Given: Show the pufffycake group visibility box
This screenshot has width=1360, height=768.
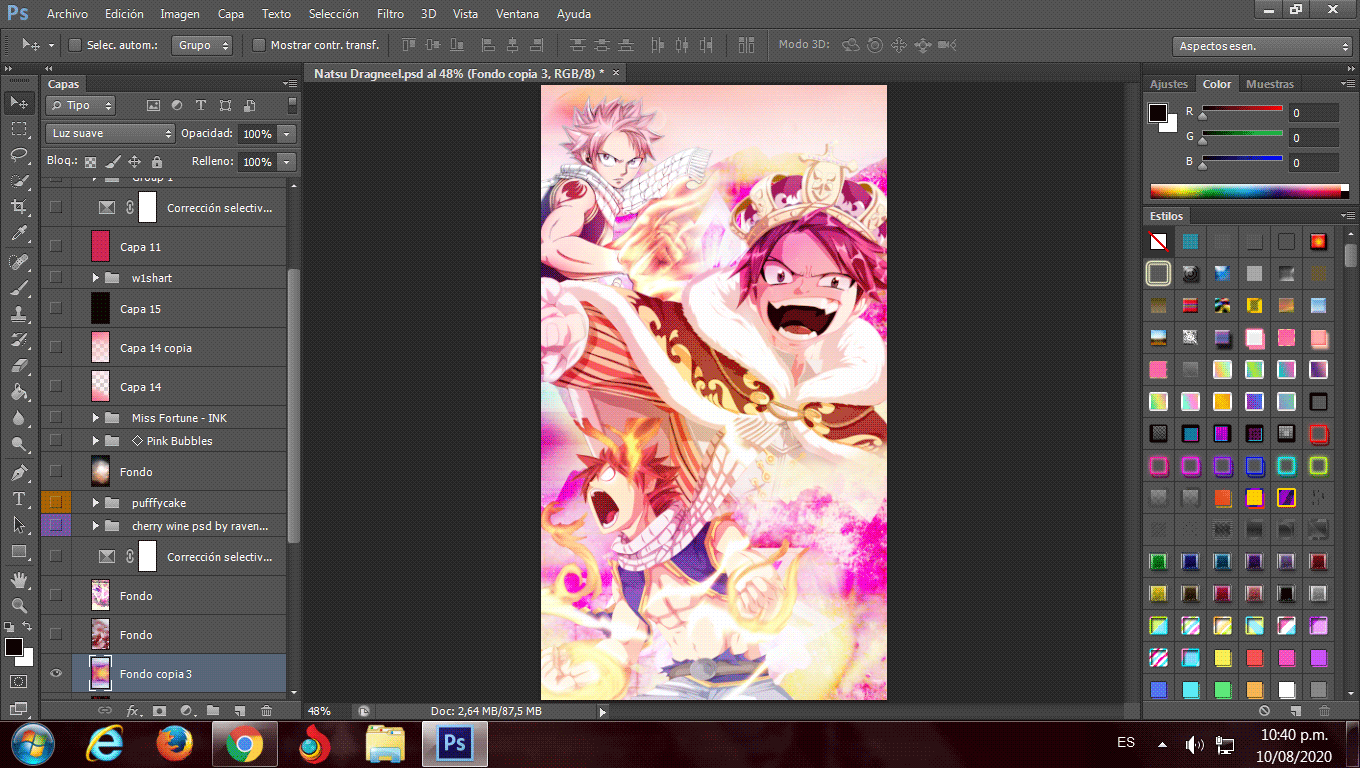Looking at the screenshot, I should [x=56, y=502].
